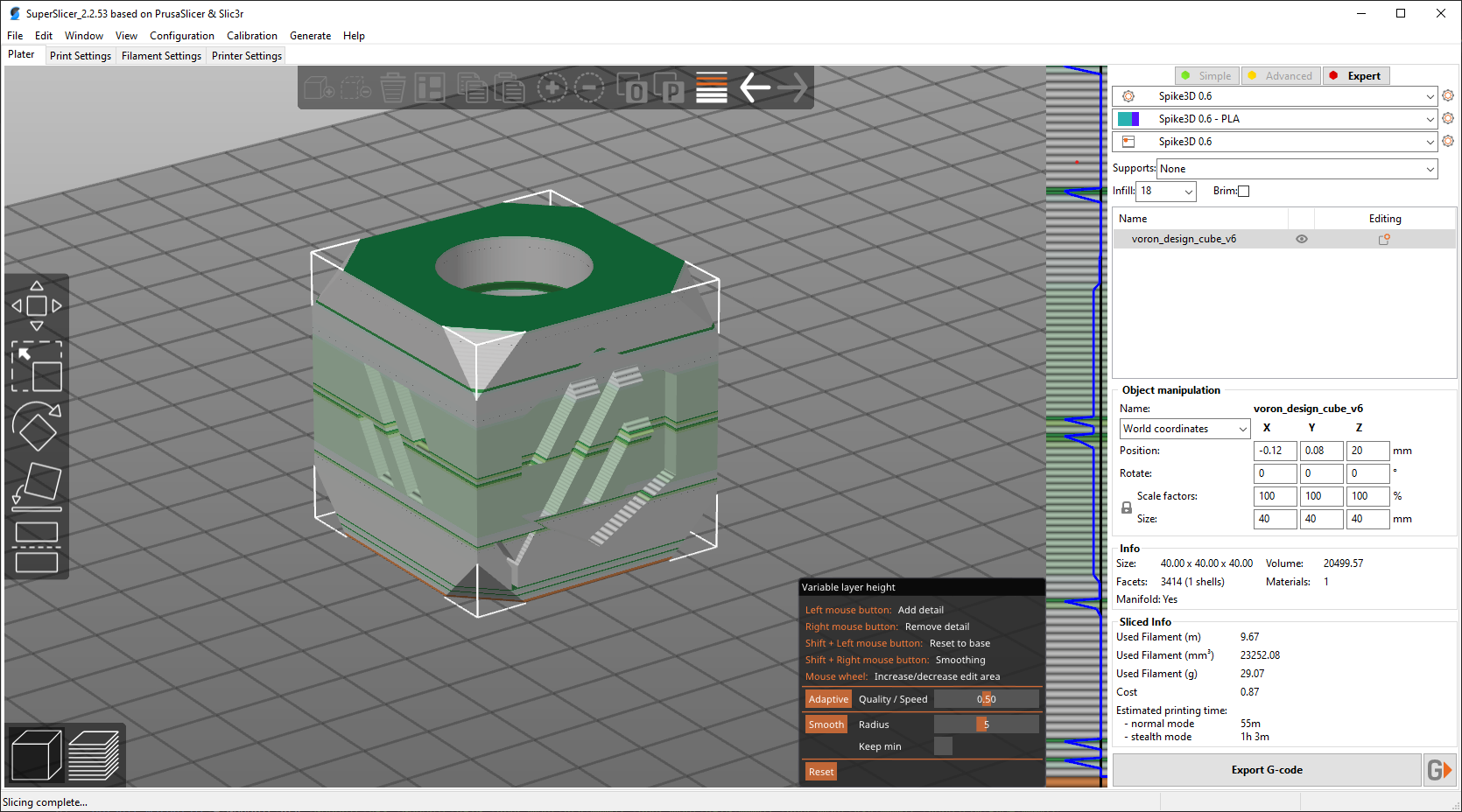
Task: Enable the Brim checkbox
Action: (1243, 191)
